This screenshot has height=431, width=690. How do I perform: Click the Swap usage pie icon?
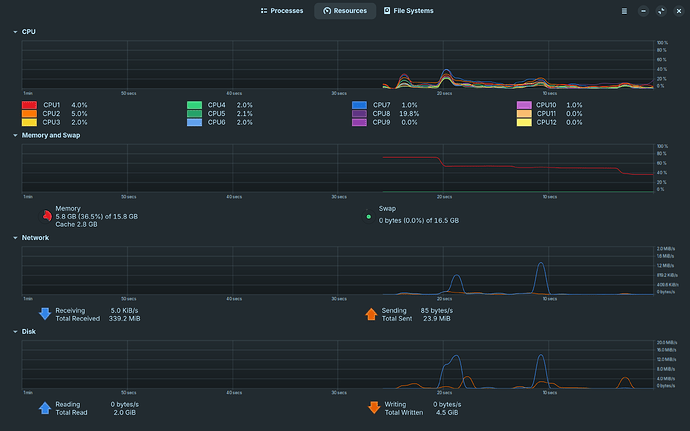[369, 217]
